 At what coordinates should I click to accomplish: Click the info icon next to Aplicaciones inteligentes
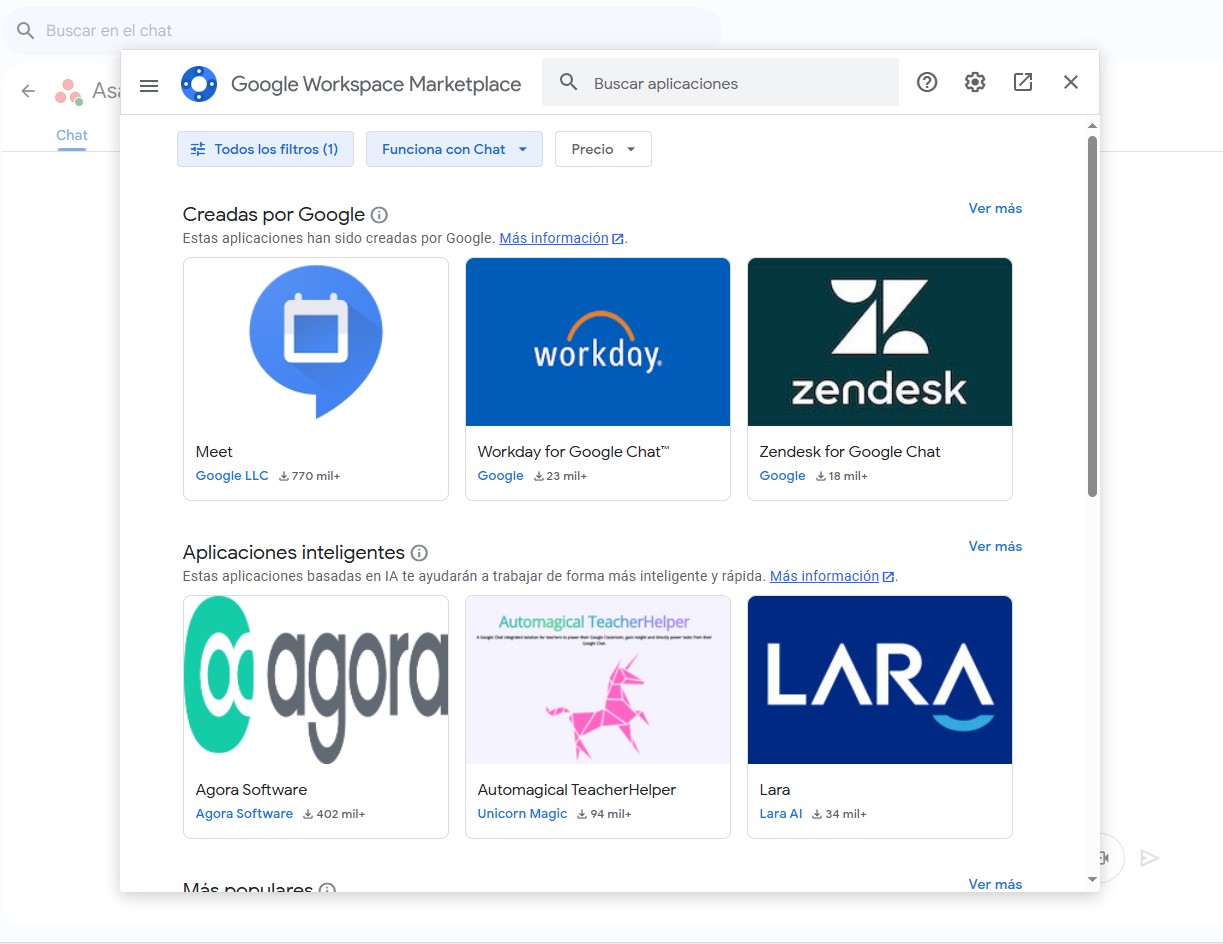pyautogui.click(x=419, y=553)
